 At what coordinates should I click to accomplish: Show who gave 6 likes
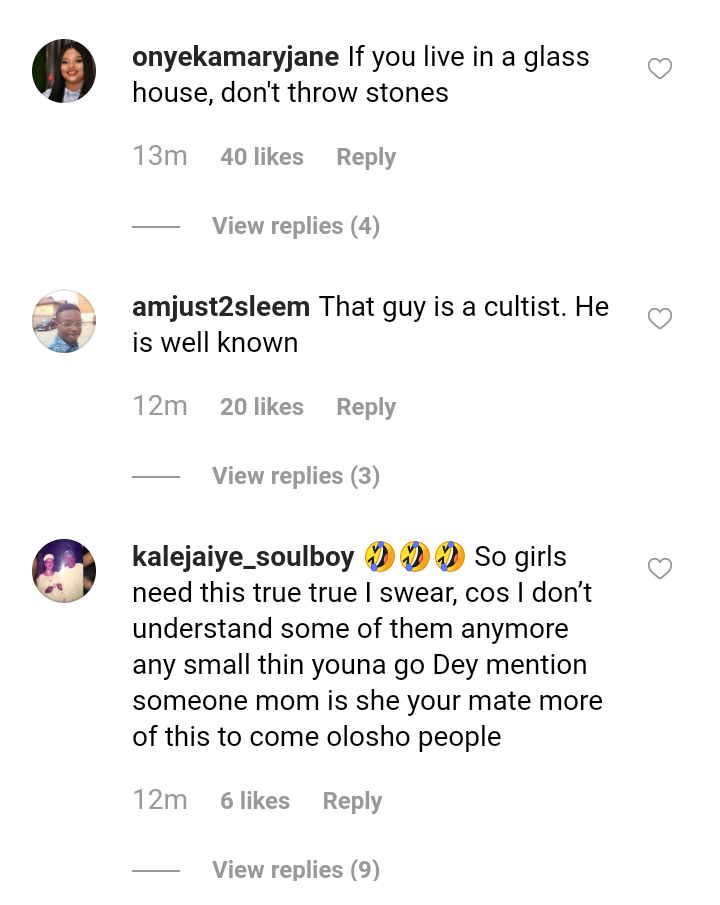tap(254, 801)
